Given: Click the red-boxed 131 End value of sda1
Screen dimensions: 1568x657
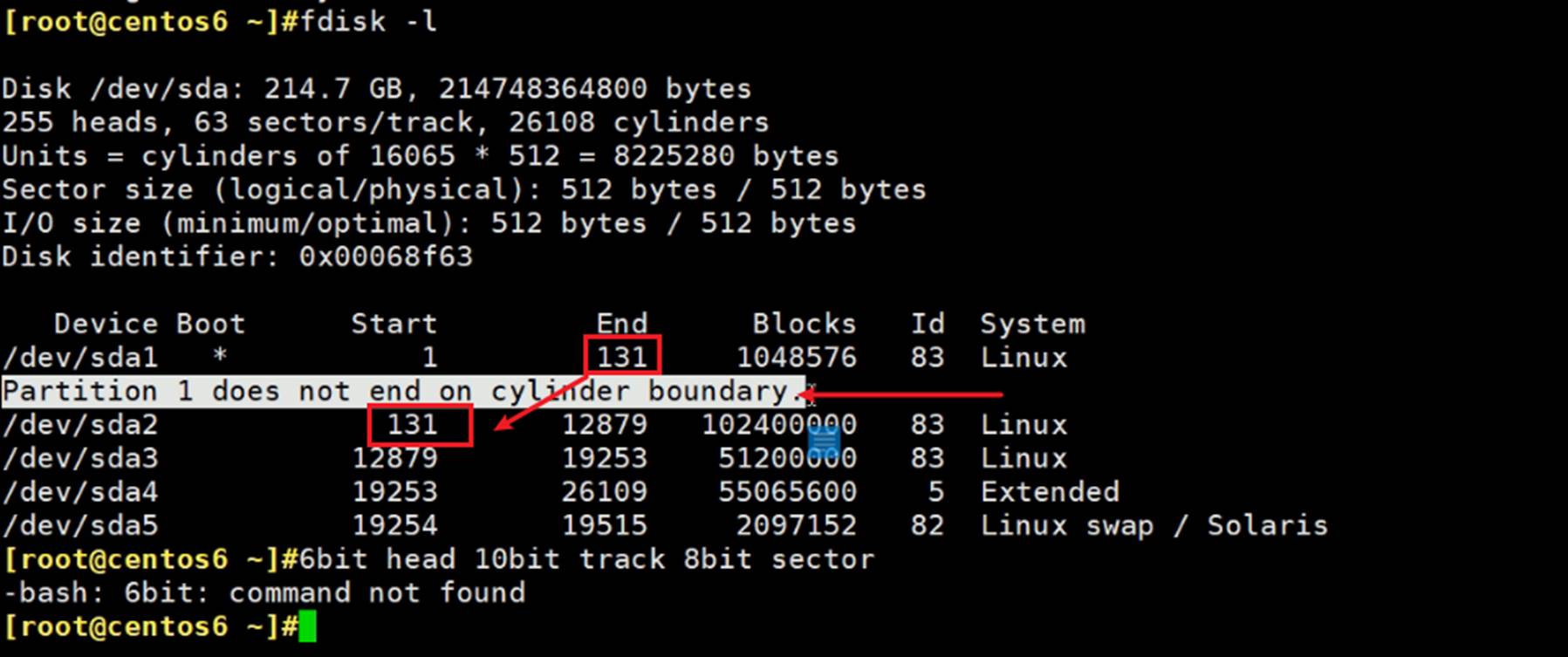Looking at the screenshot, I should tap(621, 357).
